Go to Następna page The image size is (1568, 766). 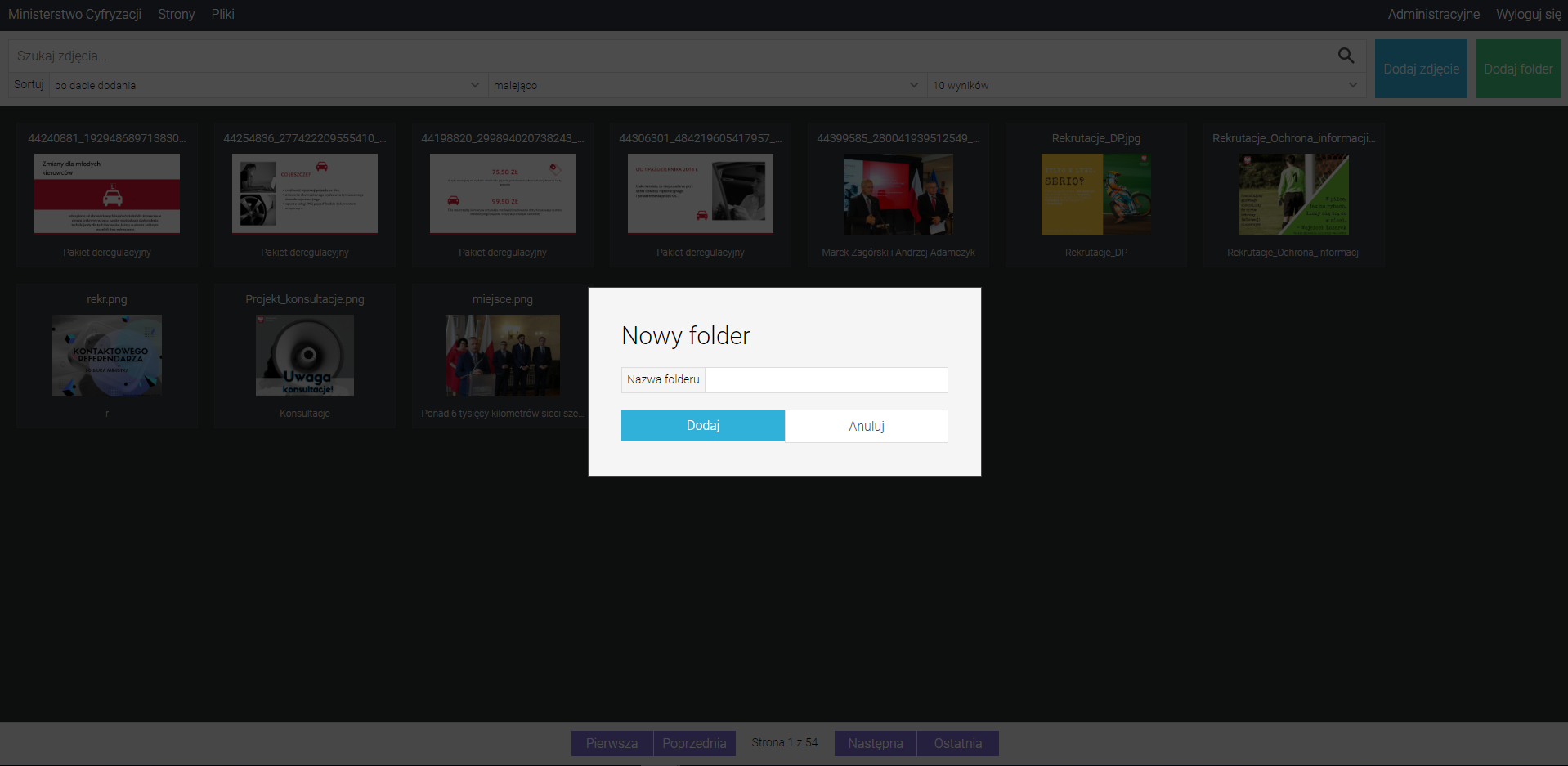(876, 743)
